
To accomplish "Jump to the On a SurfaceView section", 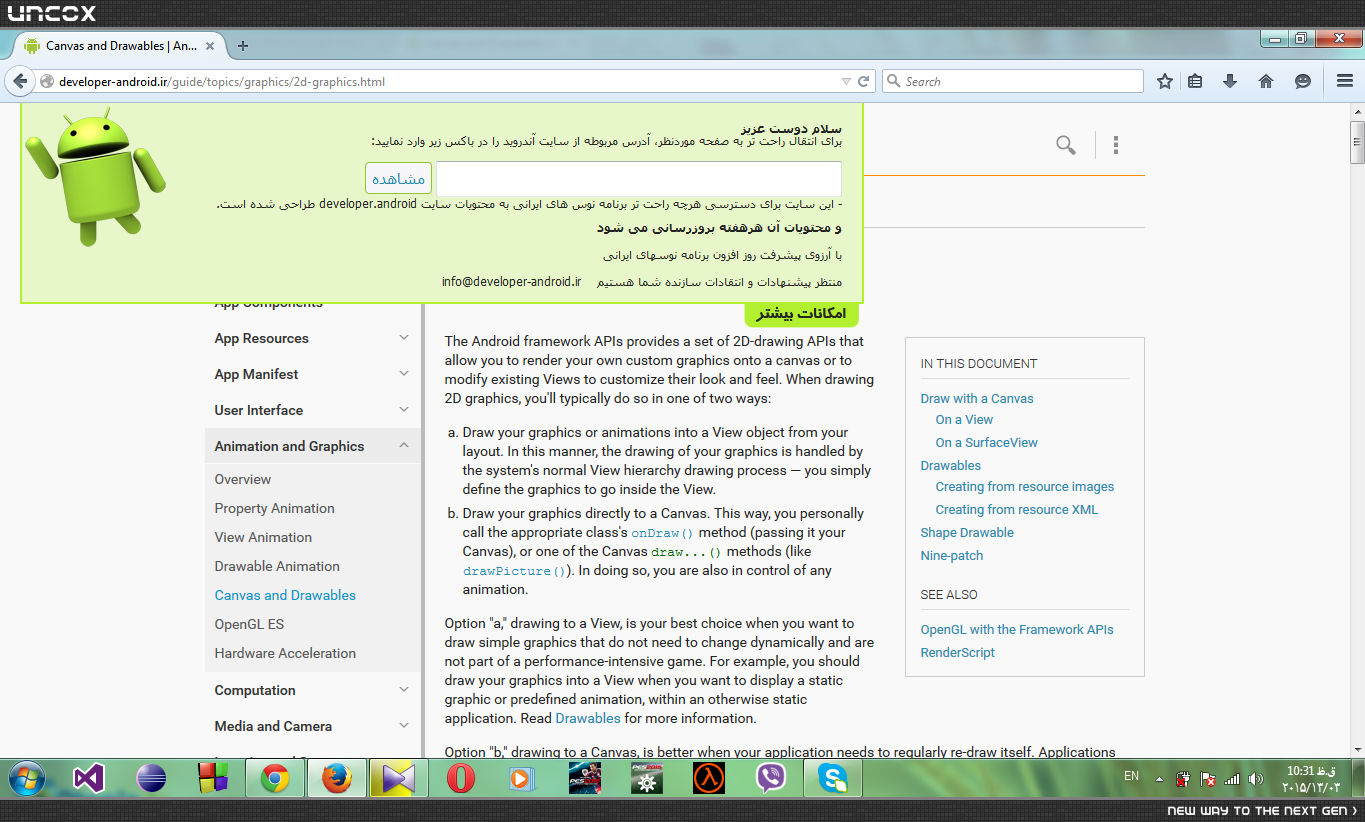I will tap(987, 442).
